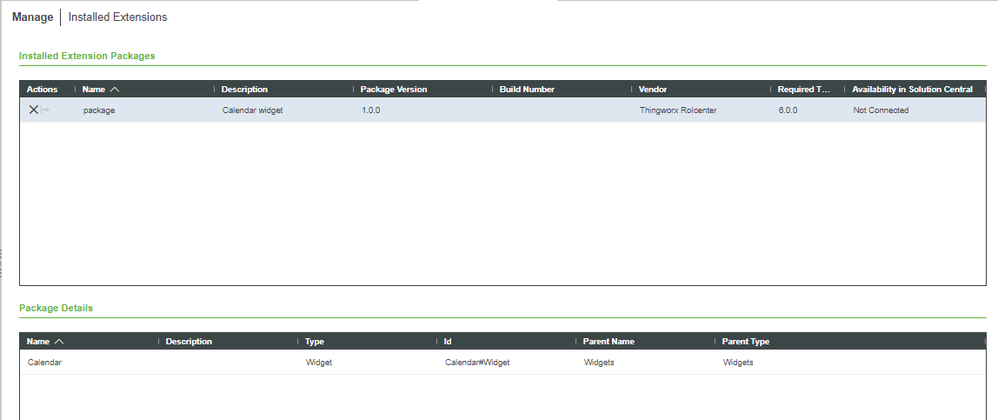Click the Required T... column header
Screen dimensions: 998x420
pyautogui.click(x=804, y=89)
